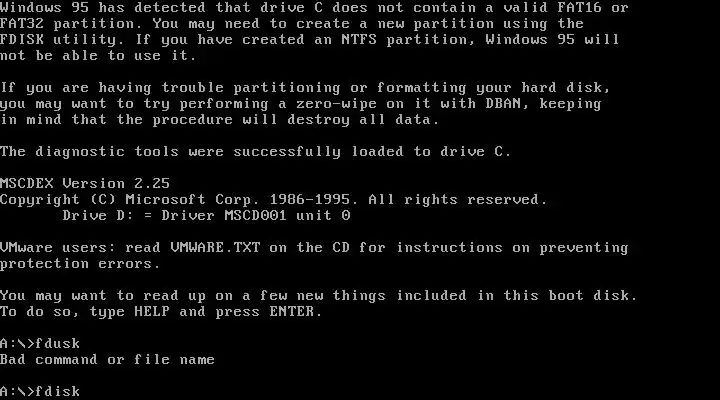
Task: Click the uppercase 'FDISK' utility mention
Action: [22, 39]
